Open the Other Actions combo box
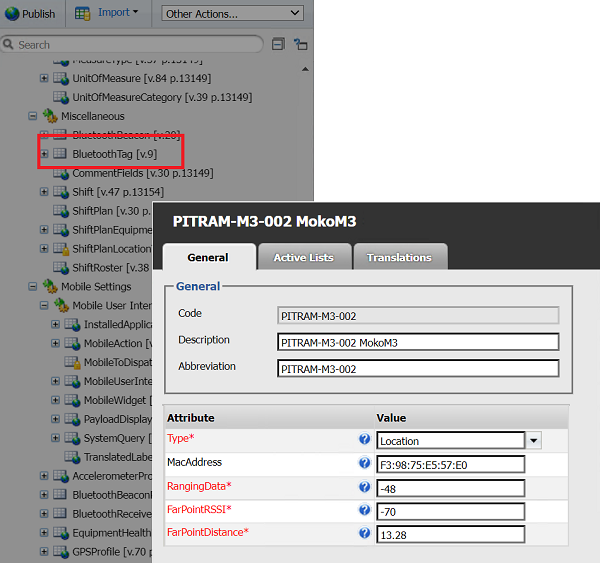Viewport: 600px width, 563px height. 233,14
